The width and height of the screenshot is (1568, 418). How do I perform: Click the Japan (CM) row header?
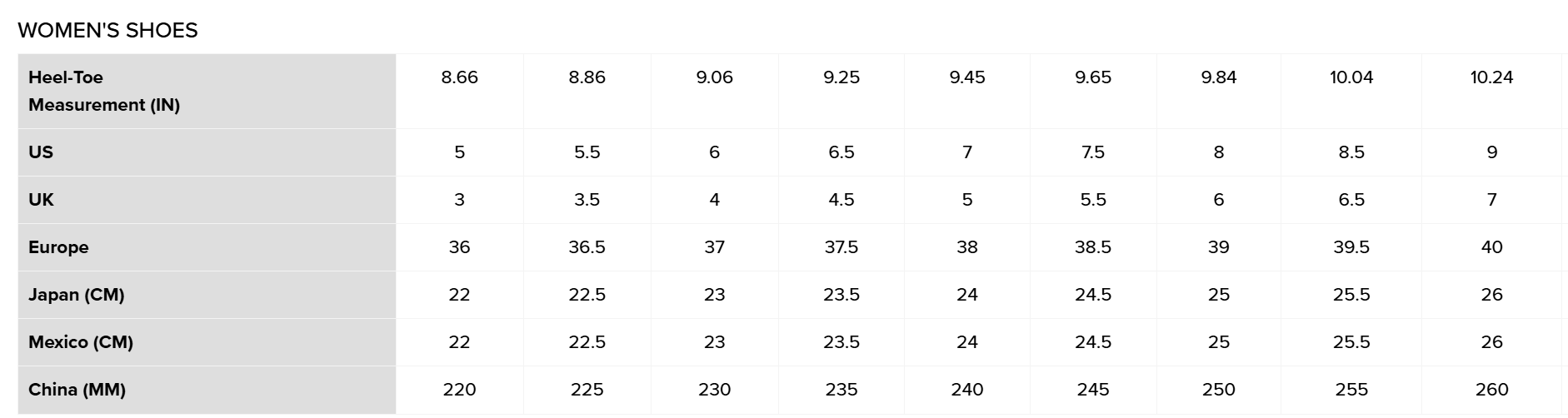coord(207,295)
